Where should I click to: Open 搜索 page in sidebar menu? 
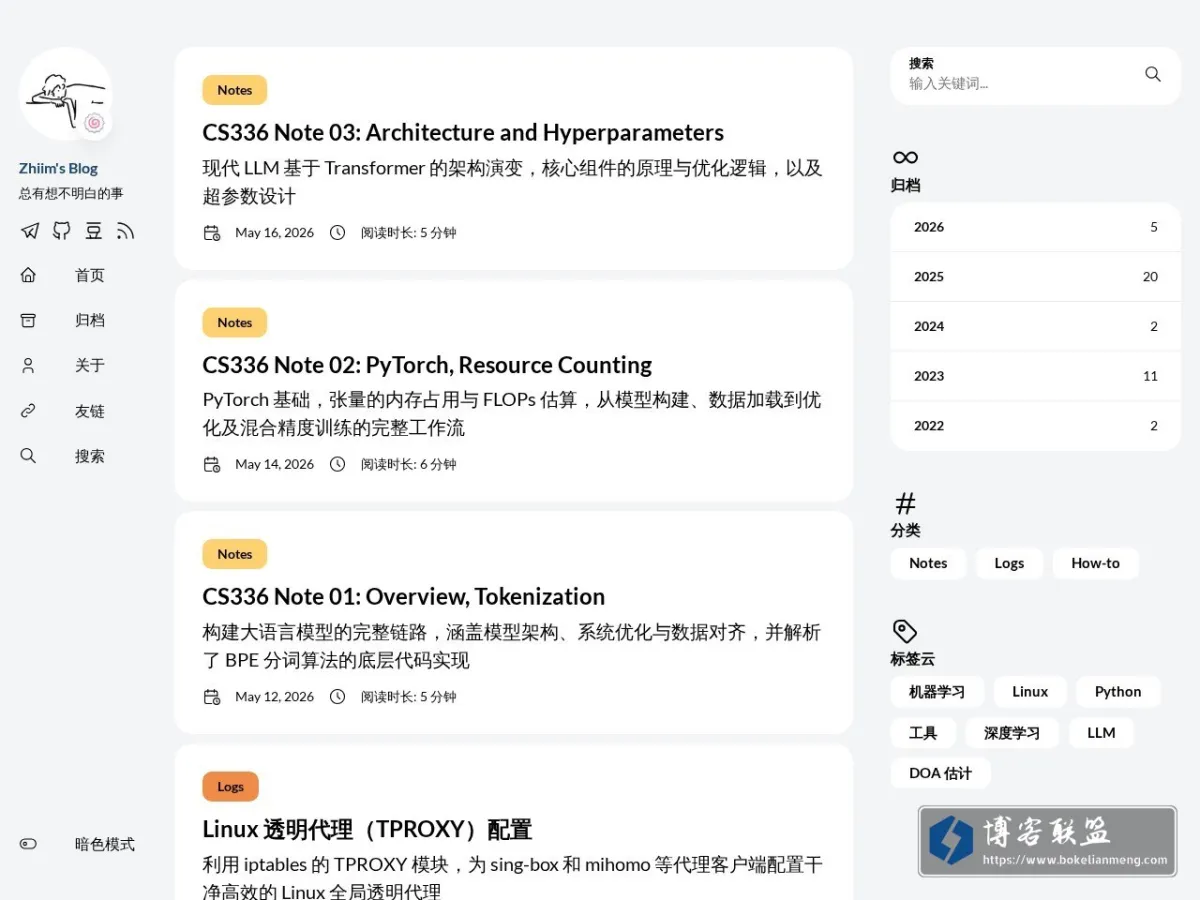[x=89, y=456]
